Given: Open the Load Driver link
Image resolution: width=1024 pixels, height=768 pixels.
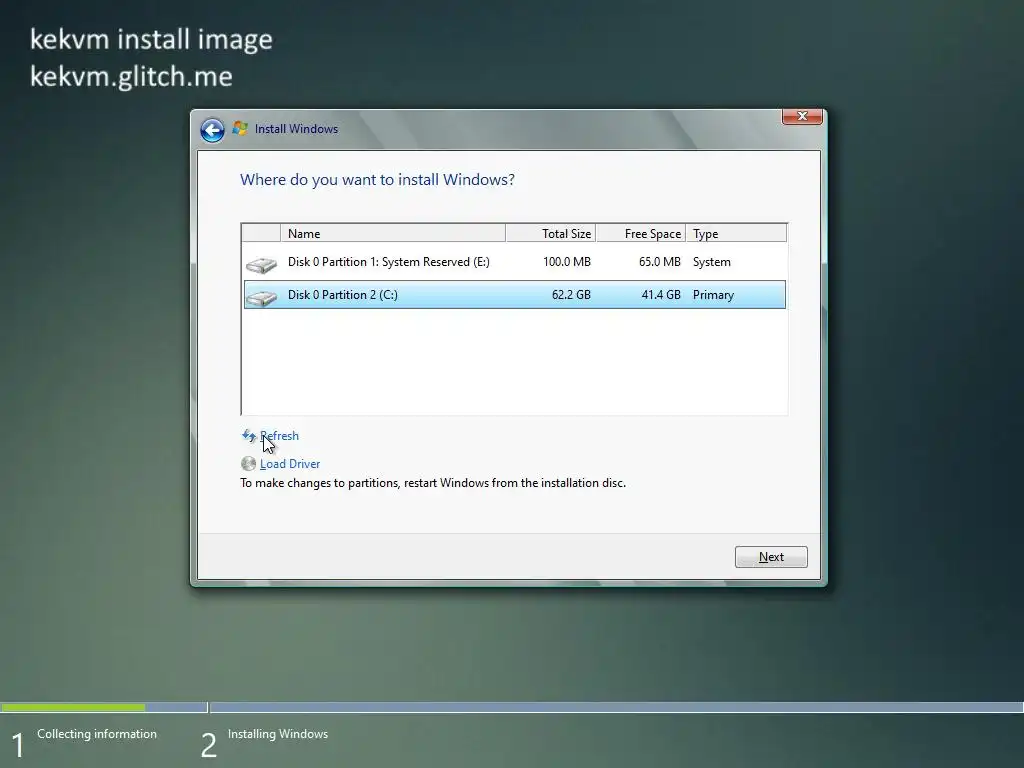Looking at the screenshot, I should (x=290, y=464).
